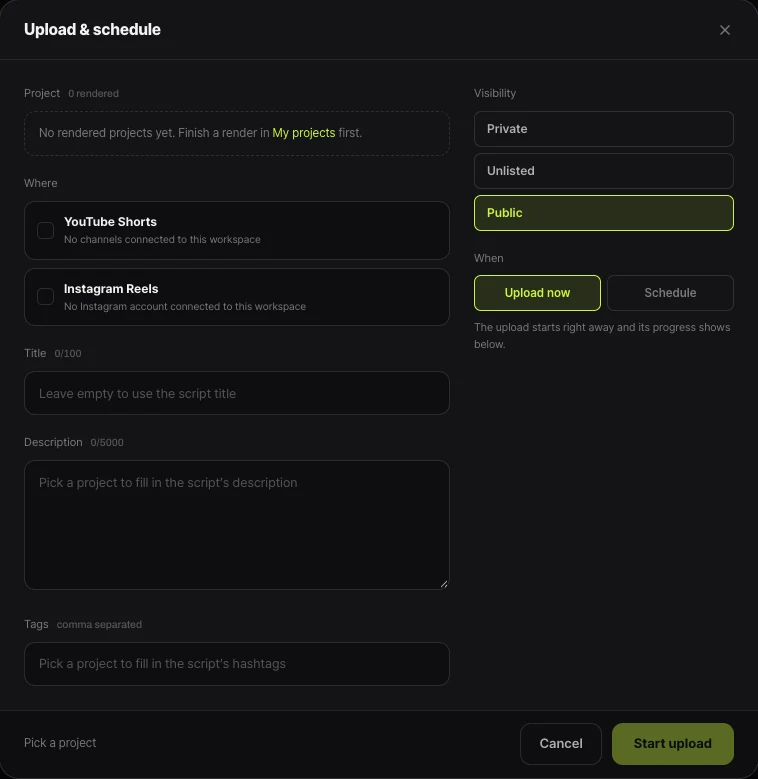Tick the YouTube Shorts checkbox
758x779 pixels.
pyautogui.click(x=46, y=231)
